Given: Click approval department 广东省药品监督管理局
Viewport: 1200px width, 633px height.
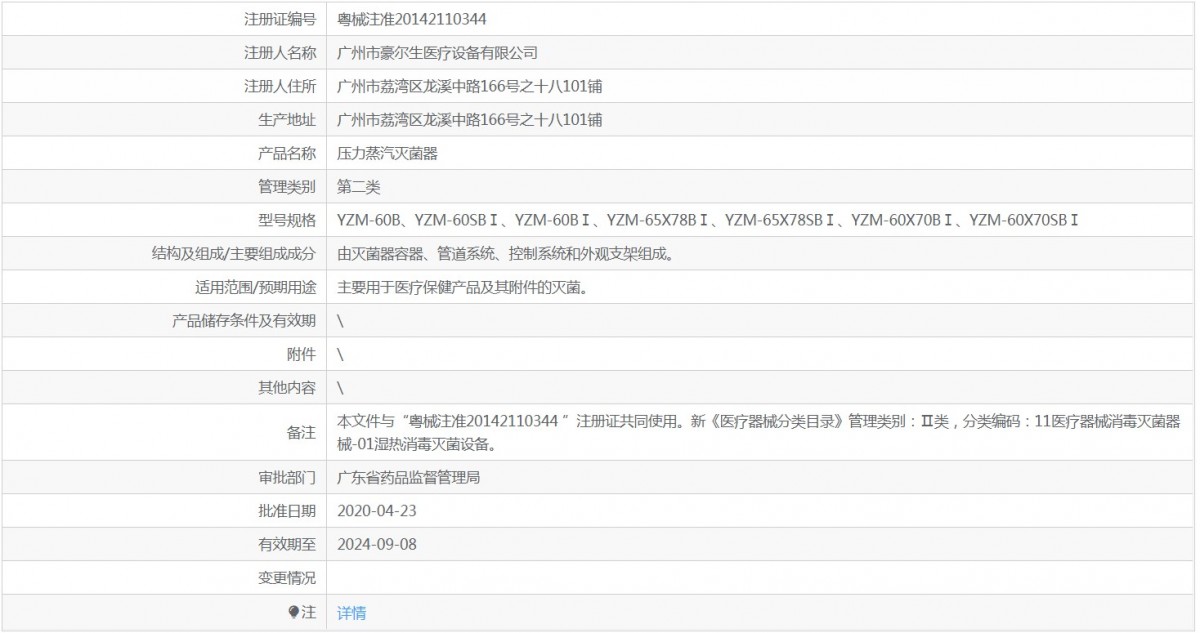Looking at the screenshot, I should [409, 478].
